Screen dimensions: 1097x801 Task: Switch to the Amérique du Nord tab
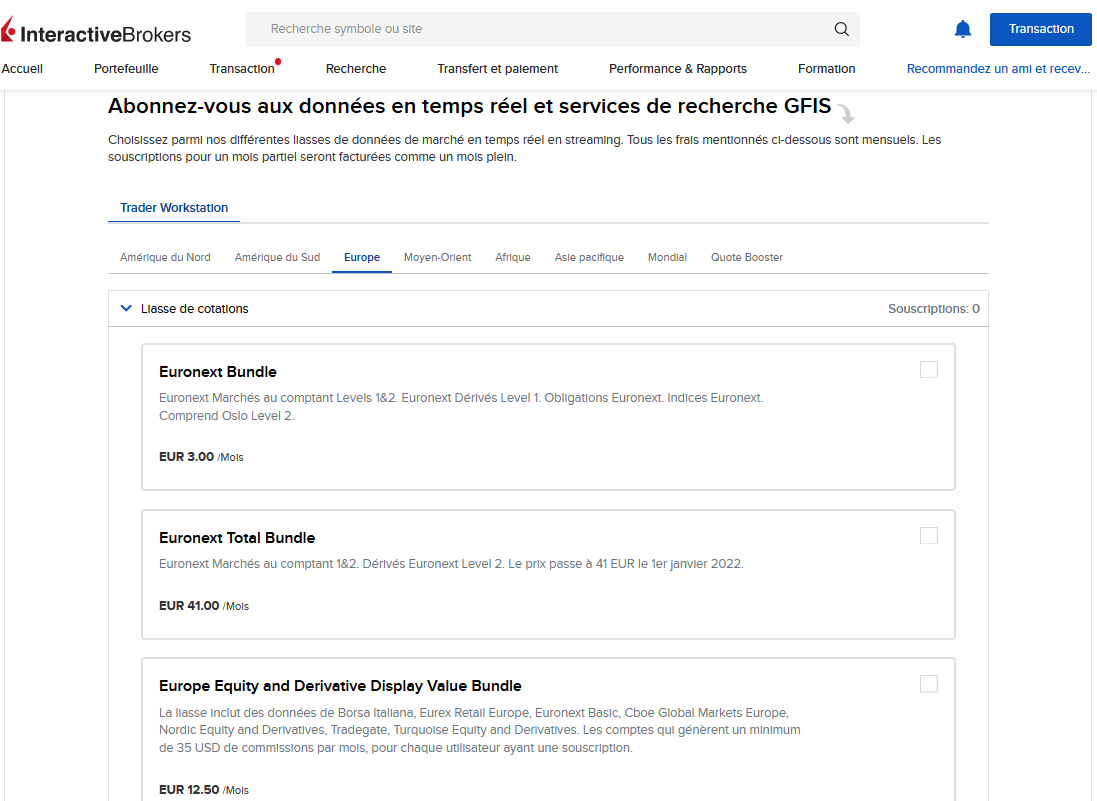tap(165, 257)
